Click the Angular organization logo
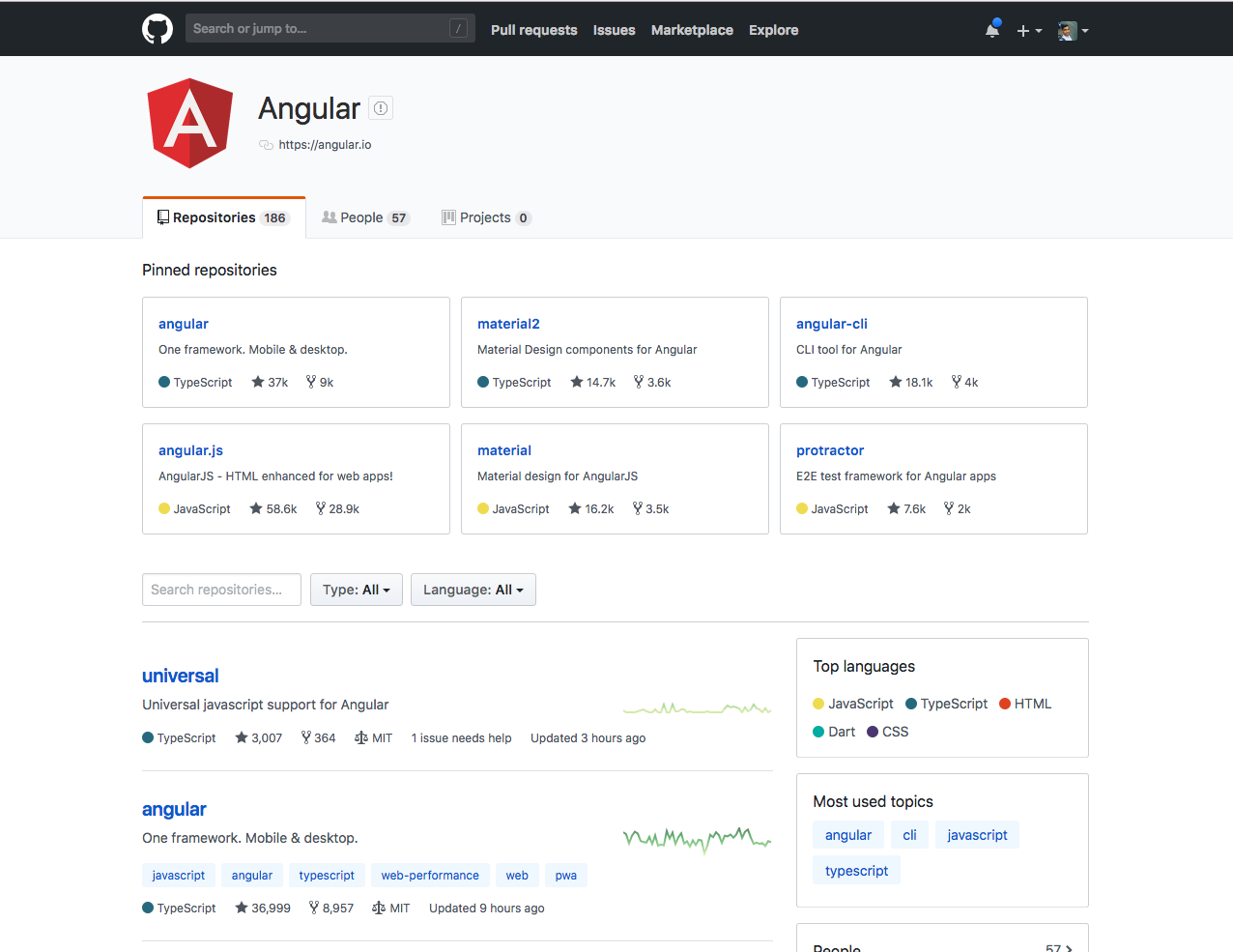Viewport: 1233px width, 952px height. [x=190, y=124]
